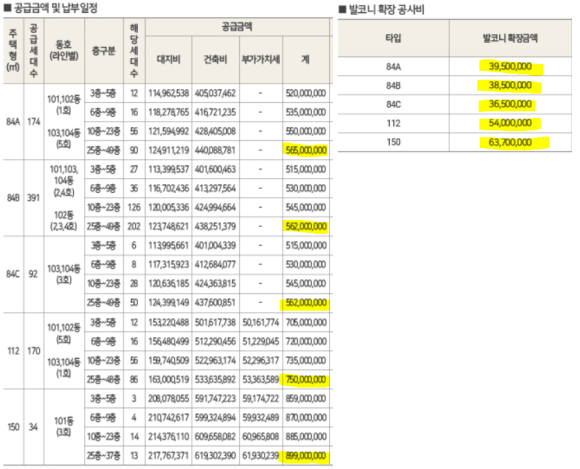Image resolution: width=580 pixels, height=469 pixels.
Task: Click VAT value 52,296,317
Action: click(261, 361)
